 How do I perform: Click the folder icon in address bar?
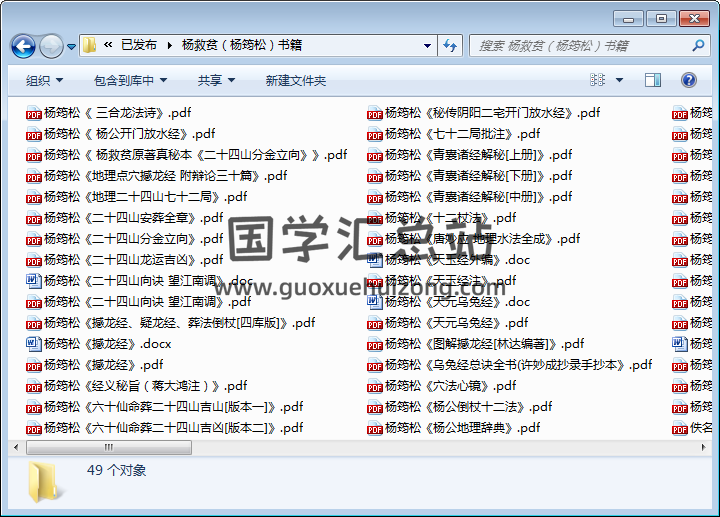[x=89, y=45]
